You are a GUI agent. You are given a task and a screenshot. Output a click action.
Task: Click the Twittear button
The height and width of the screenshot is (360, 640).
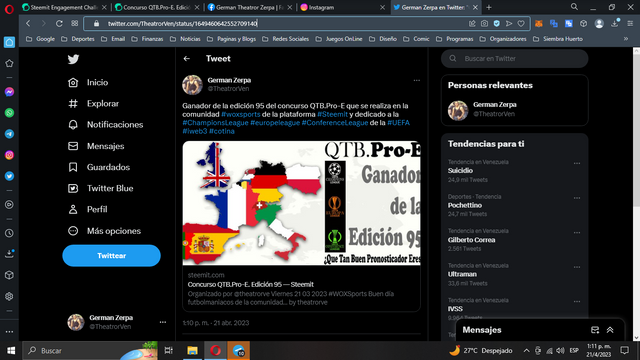(x=111, y=256)
